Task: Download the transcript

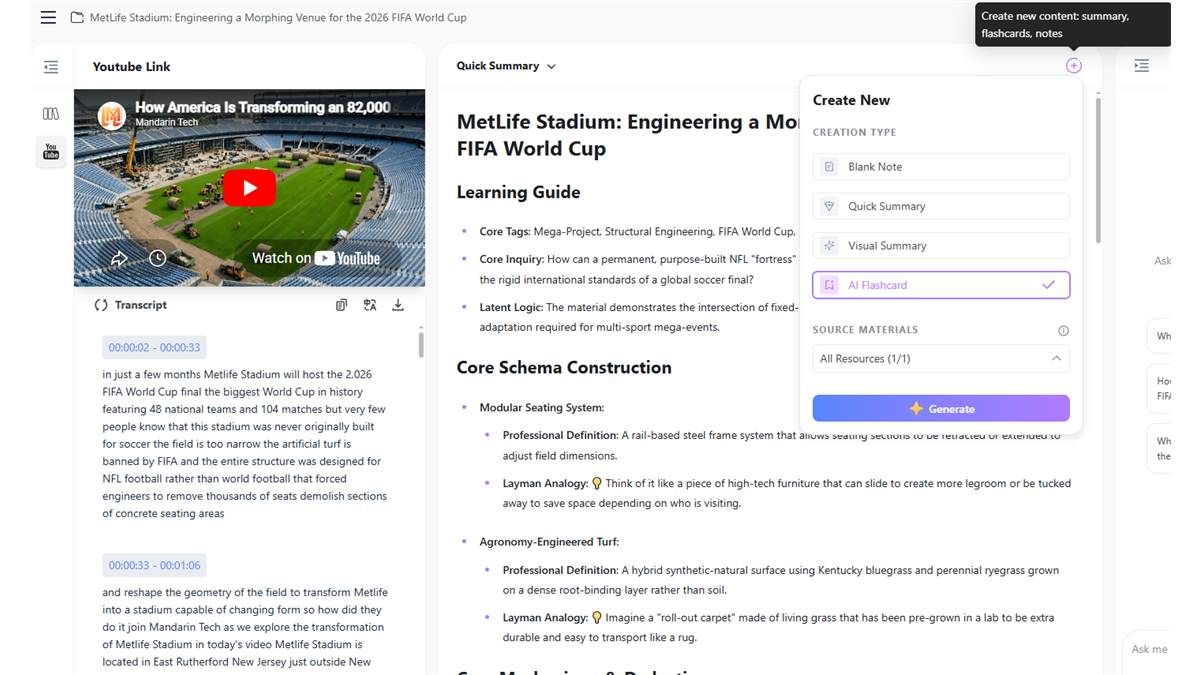Action: pos(398,305)
